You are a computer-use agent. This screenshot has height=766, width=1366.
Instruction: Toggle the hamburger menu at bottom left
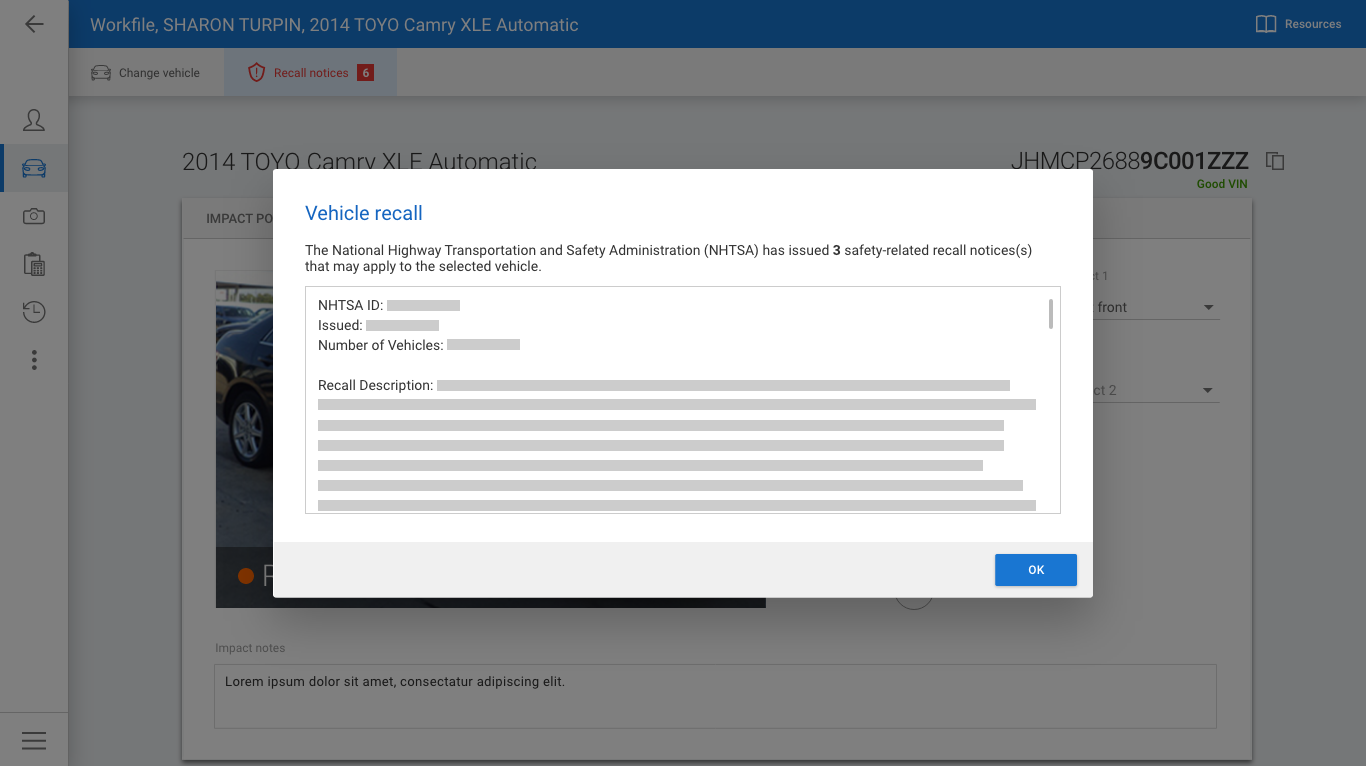coord(34,740)
